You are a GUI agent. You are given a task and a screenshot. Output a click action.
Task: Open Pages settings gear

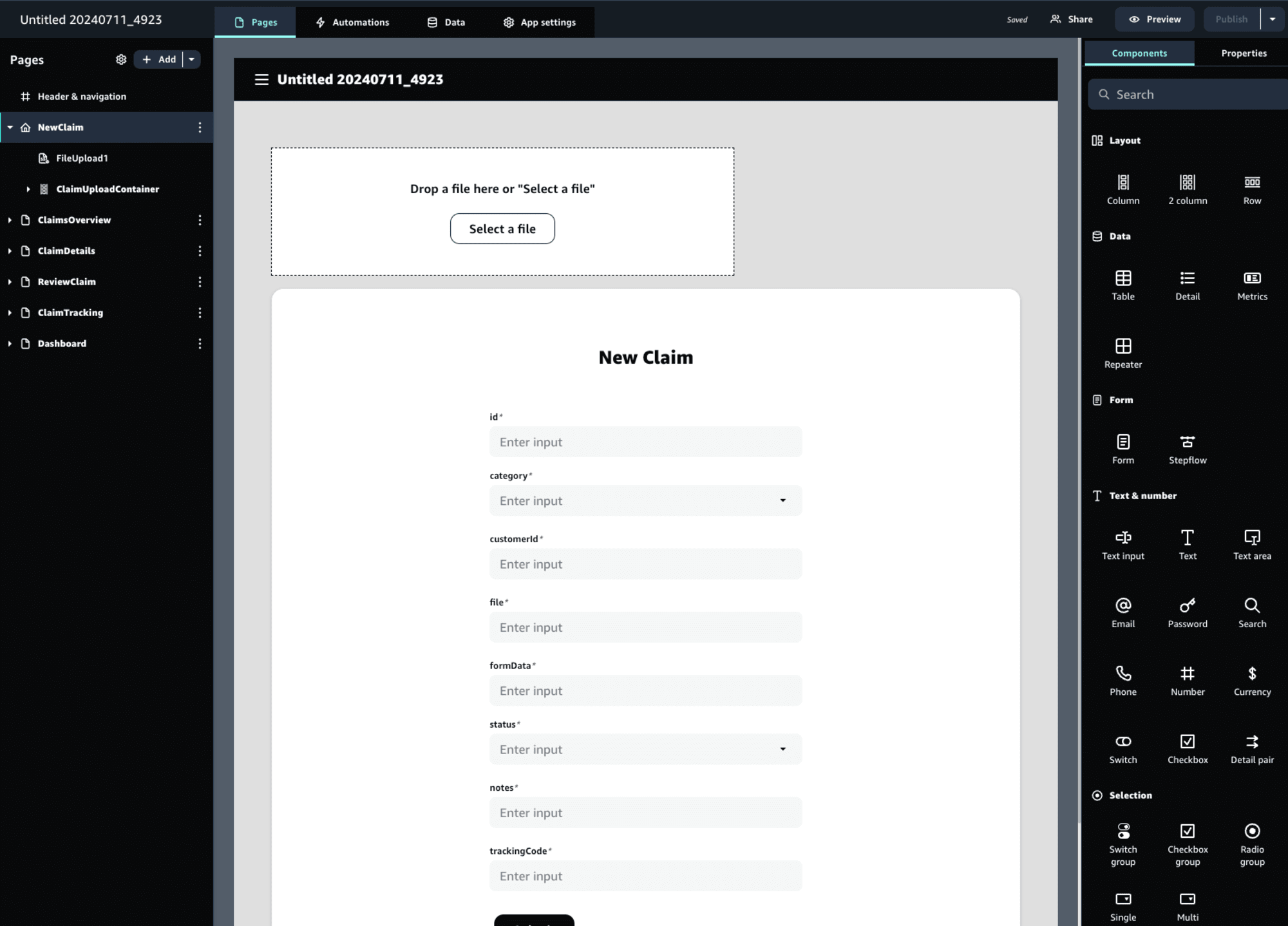coord(121,59)
